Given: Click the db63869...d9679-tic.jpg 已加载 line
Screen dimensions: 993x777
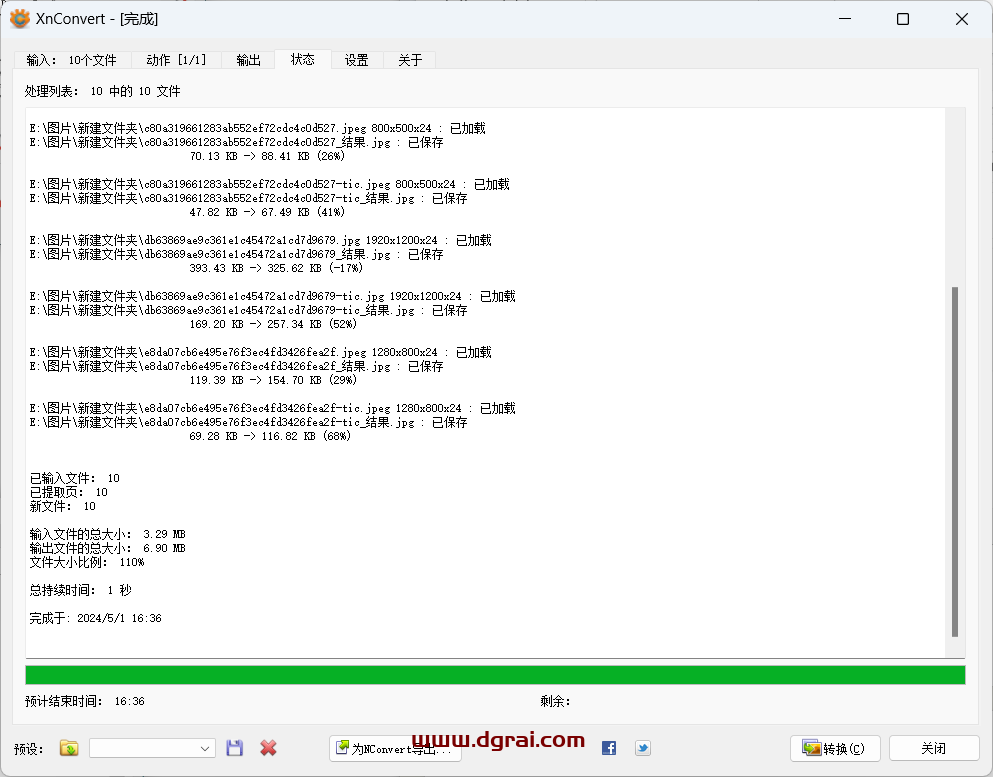Looking at the screenshot, I should (272, 296).
